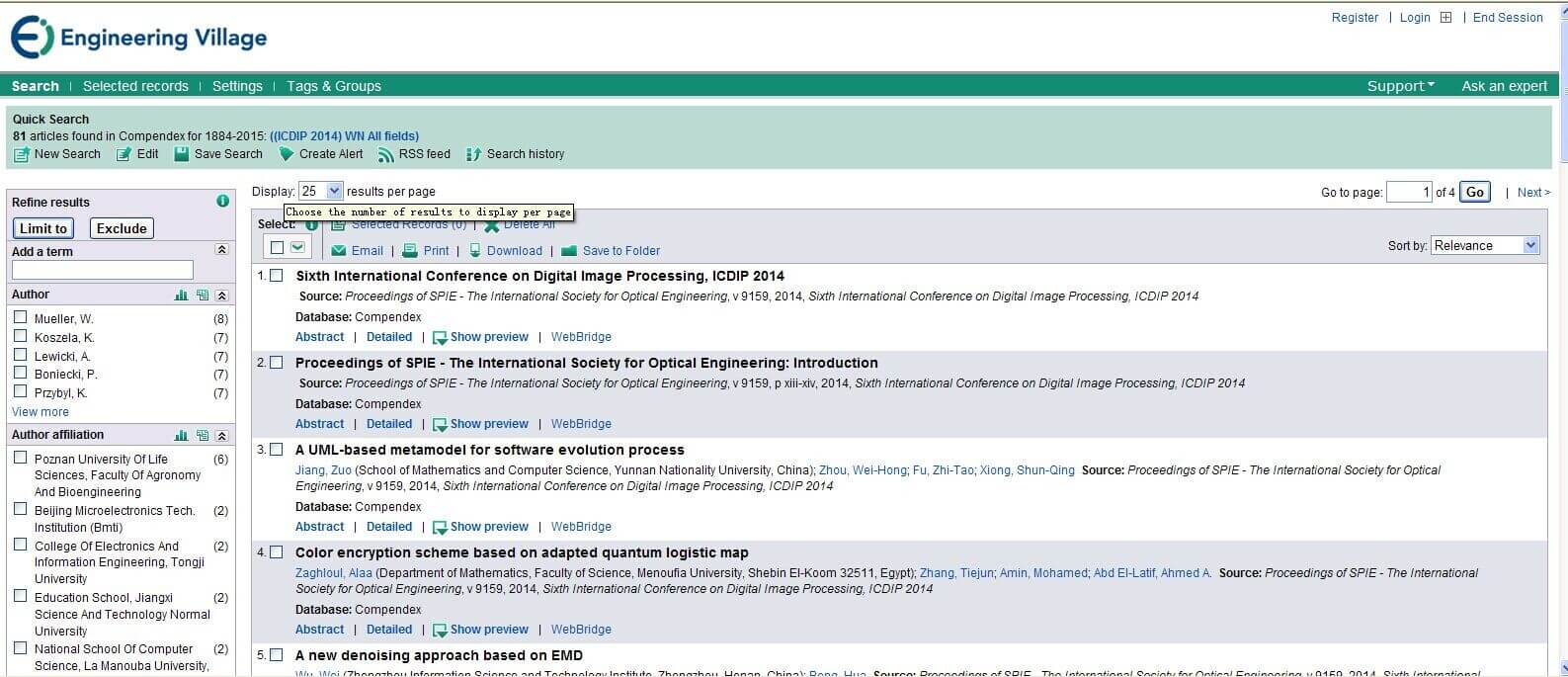This screenshot has height=677, width=1568.
Task: Click the plus icon next to Login
Action: pos(1445,18)
